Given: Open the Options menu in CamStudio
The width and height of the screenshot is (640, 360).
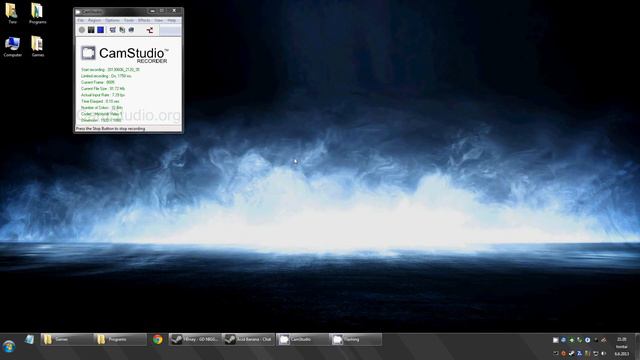Looking at the screenshot, I should point(112,20).
